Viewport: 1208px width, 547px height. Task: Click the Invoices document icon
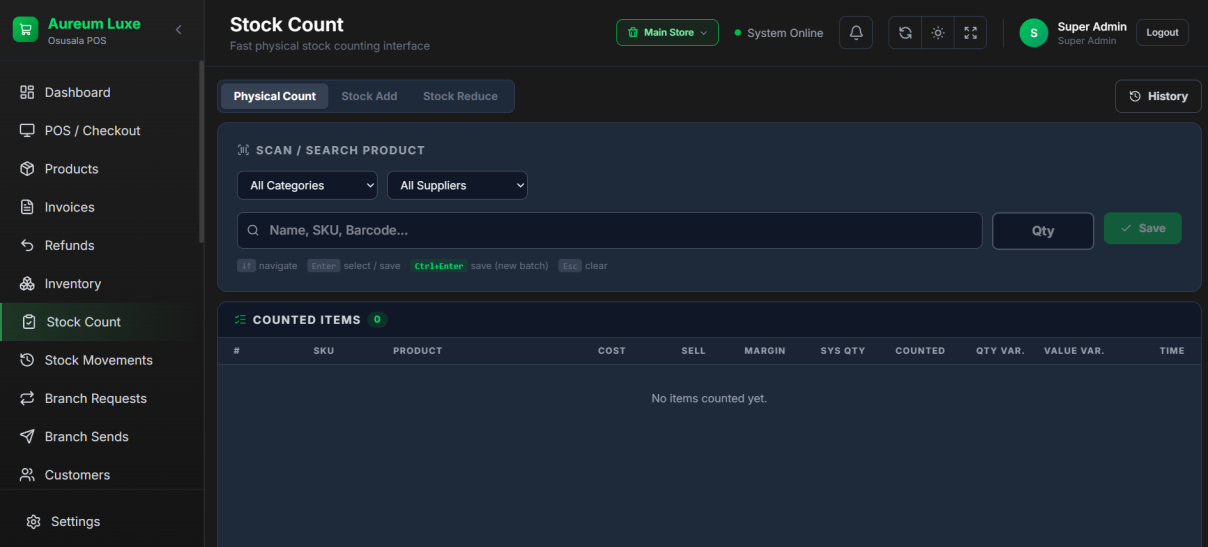tap(27, 207)
